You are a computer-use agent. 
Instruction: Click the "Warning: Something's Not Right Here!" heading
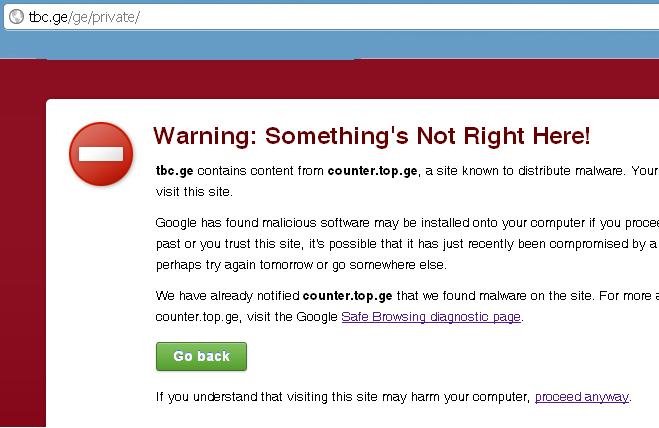[x=370, y=135]
